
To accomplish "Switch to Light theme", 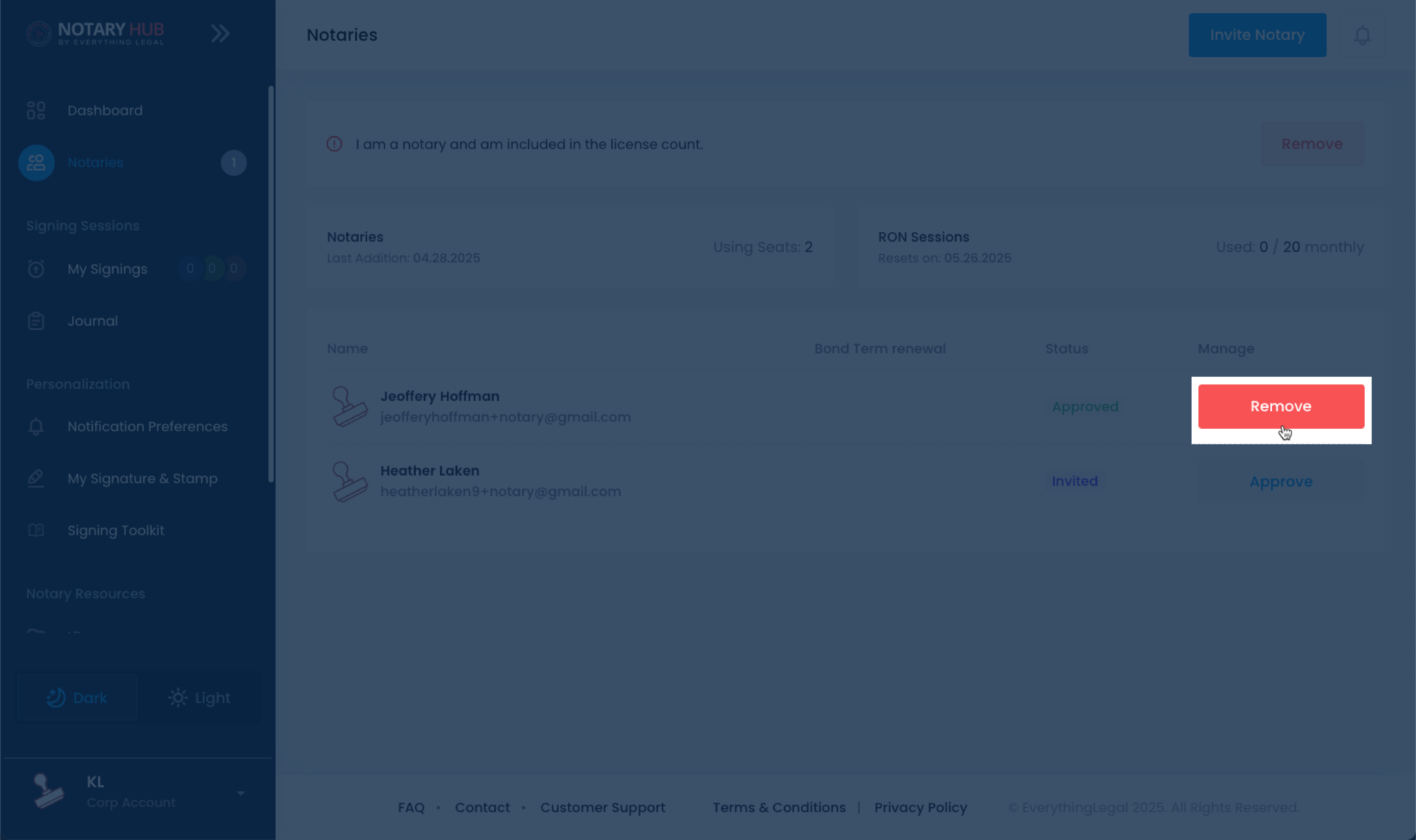I will 199,697.
